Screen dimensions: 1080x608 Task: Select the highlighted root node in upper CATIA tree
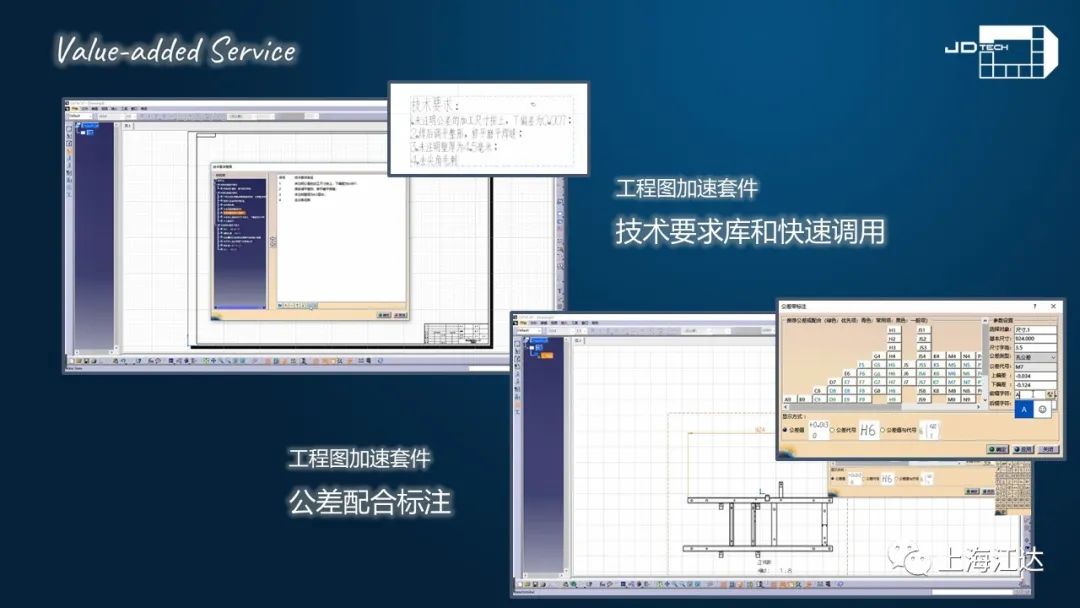point(90,126)
